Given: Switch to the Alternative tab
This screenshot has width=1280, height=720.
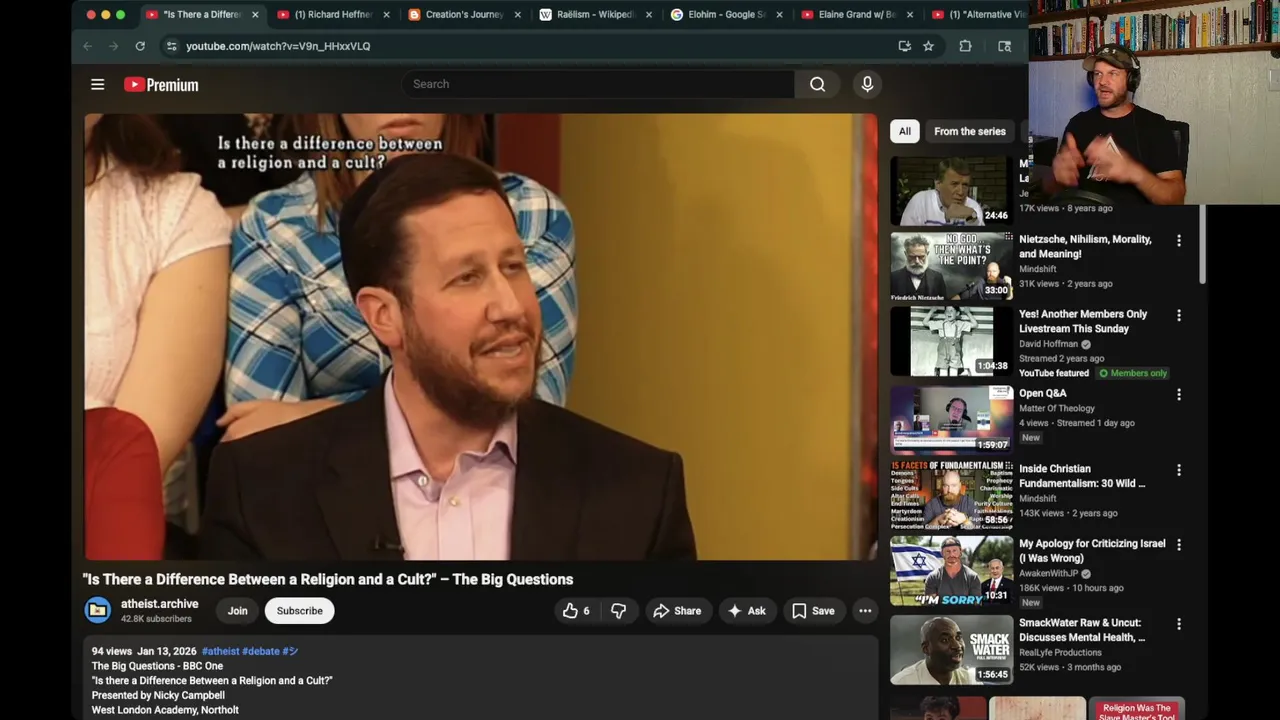Looking at the screenshot, I should pos(978,15).
